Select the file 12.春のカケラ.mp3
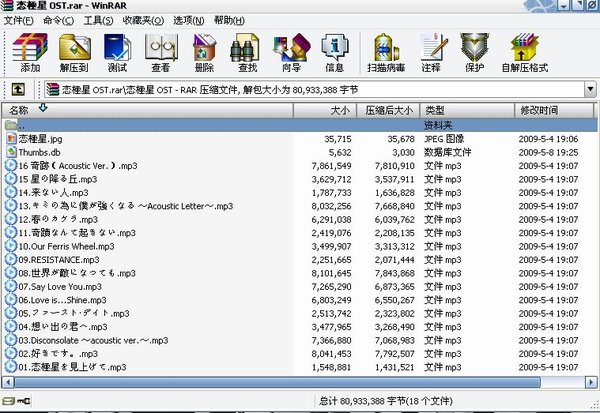The height and width of the screenshot is (413, 600). click(x=58, y=219)
